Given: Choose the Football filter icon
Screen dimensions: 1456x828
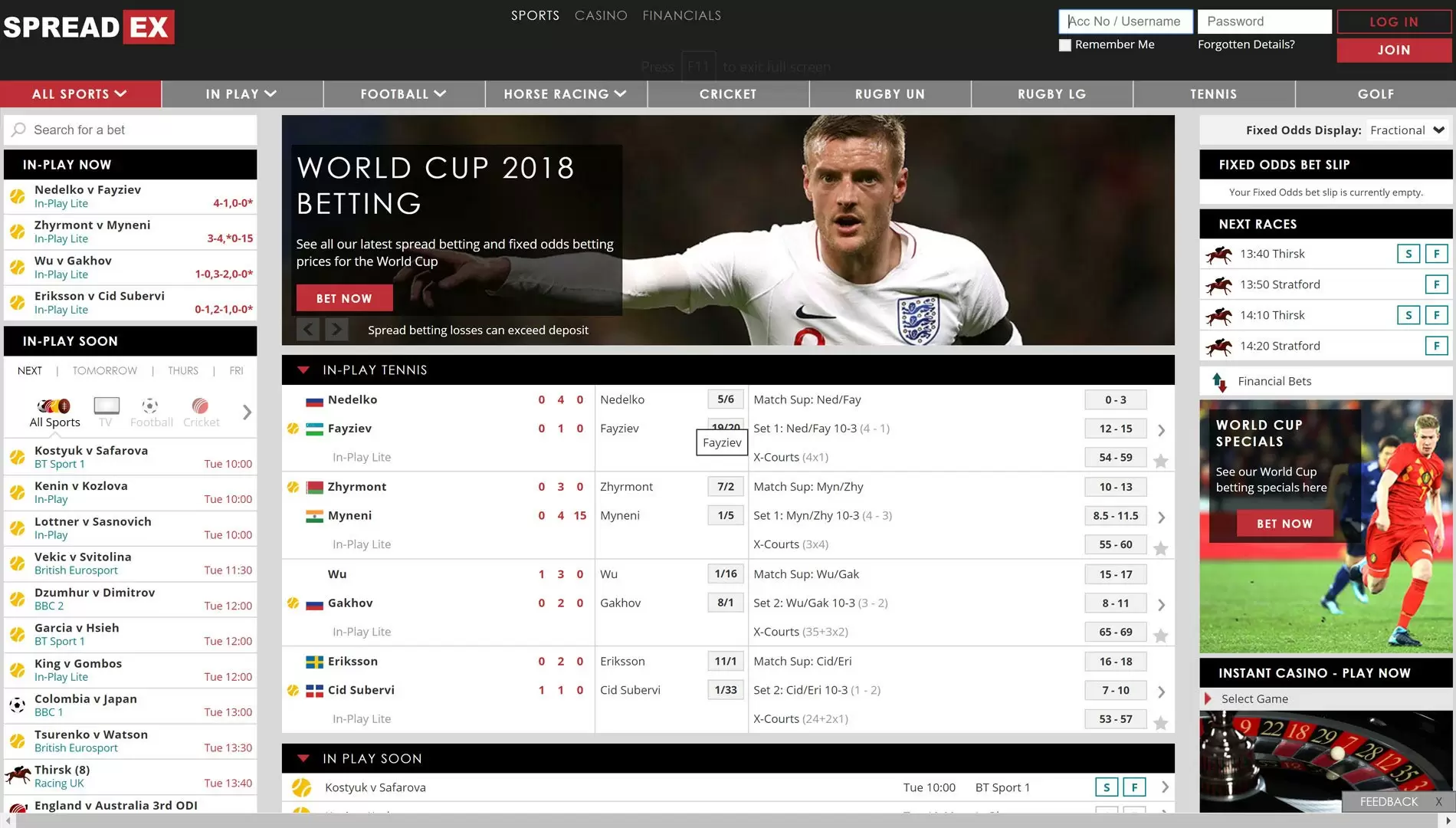Looking at the screenshot, I should [150, 406].
